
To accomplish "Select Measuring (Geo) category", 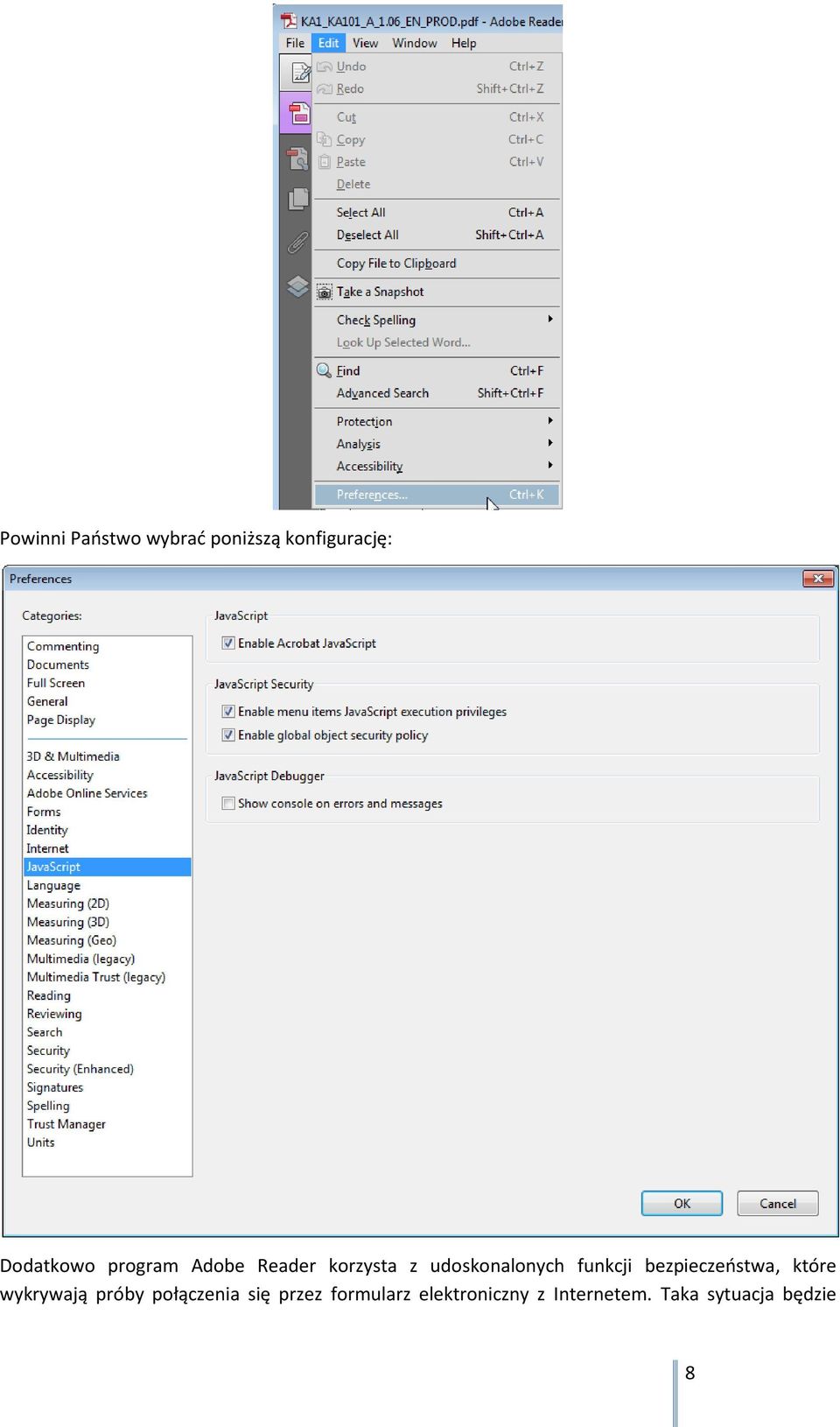I will (x=72, y=940).
